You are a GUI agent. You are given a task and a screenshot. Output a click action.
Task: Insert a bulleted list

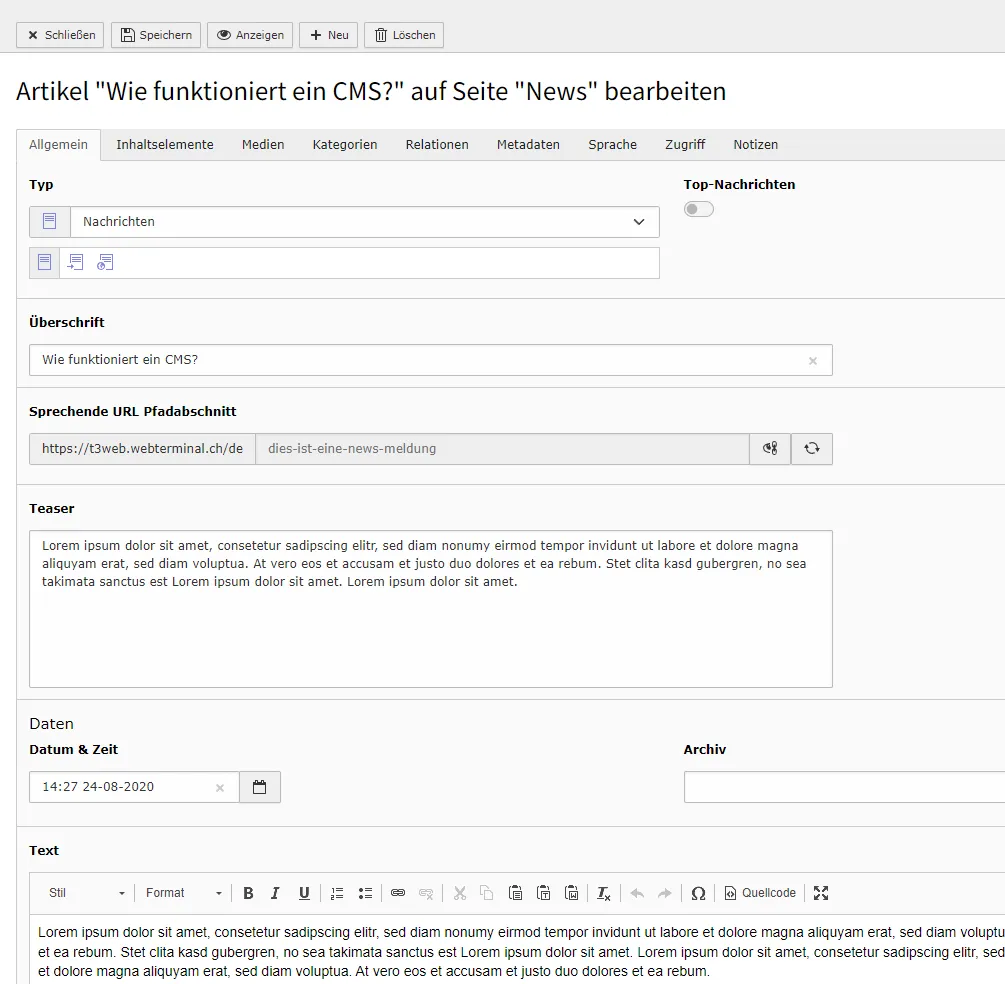(x=365, y=893)
